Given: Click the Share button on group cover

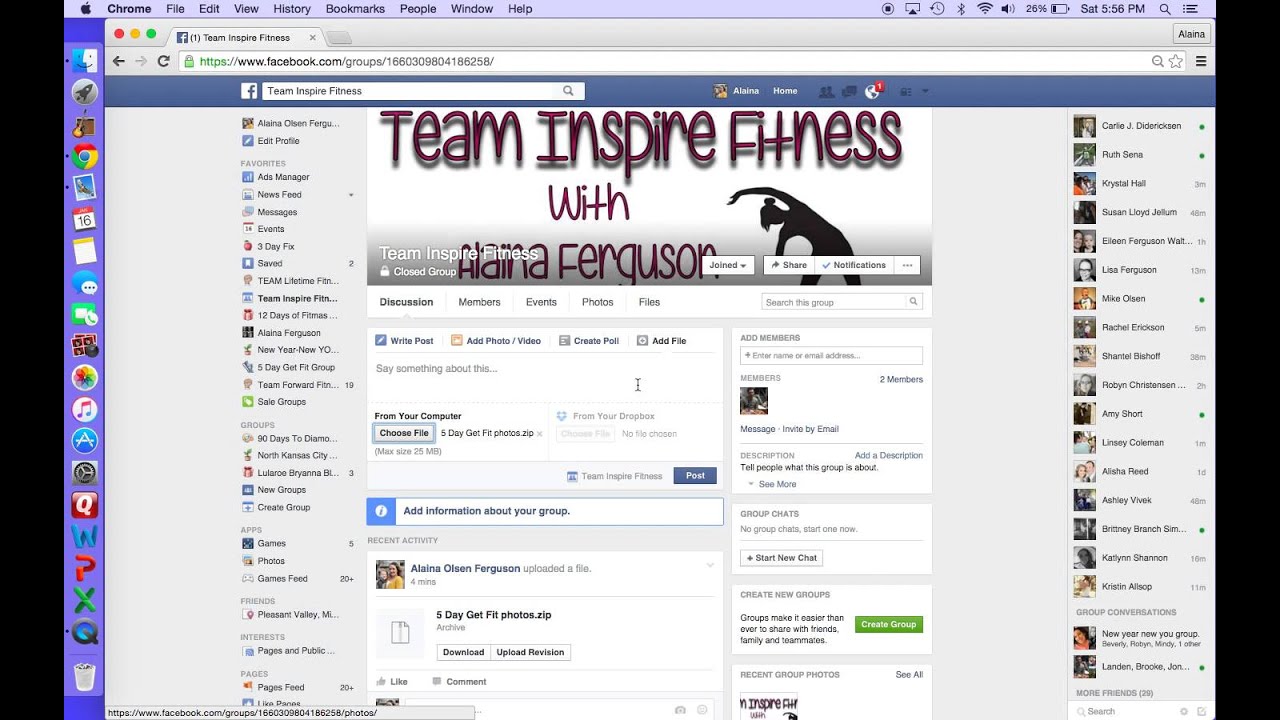Looking at the screenshot, I should (789, 265).
